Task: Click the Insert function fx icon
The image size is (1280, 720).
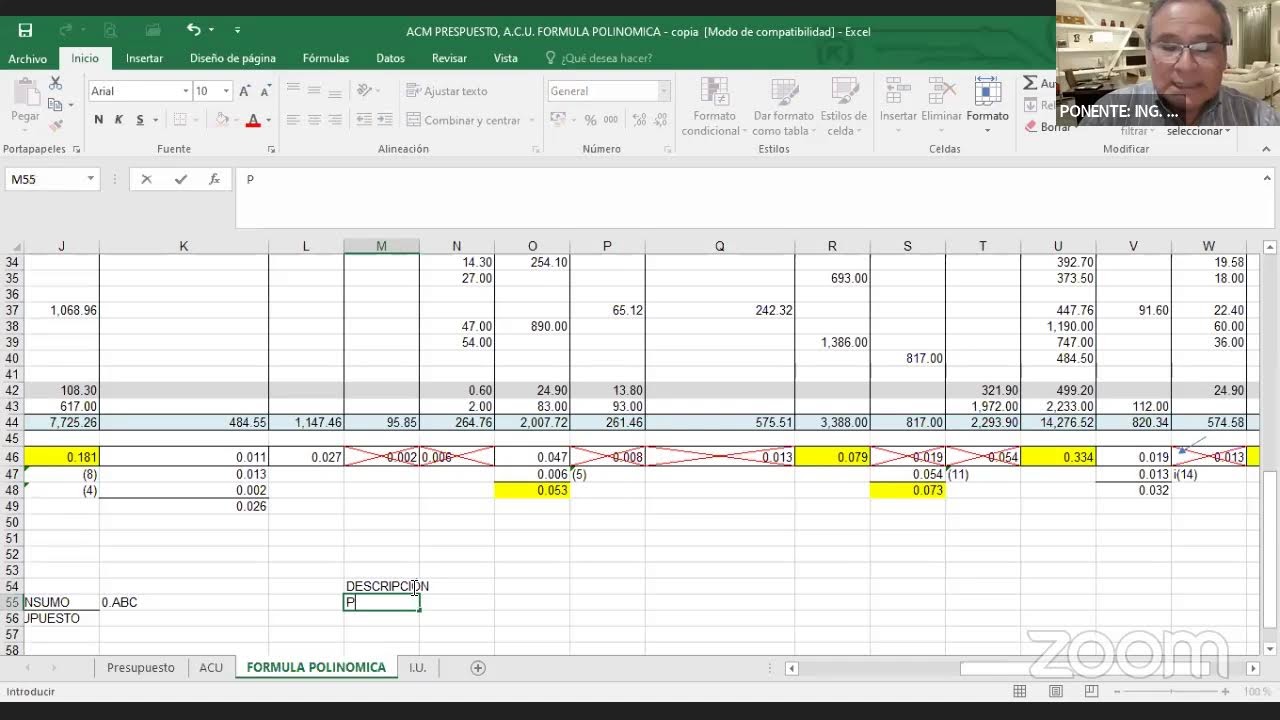Action: pos(214,179)
